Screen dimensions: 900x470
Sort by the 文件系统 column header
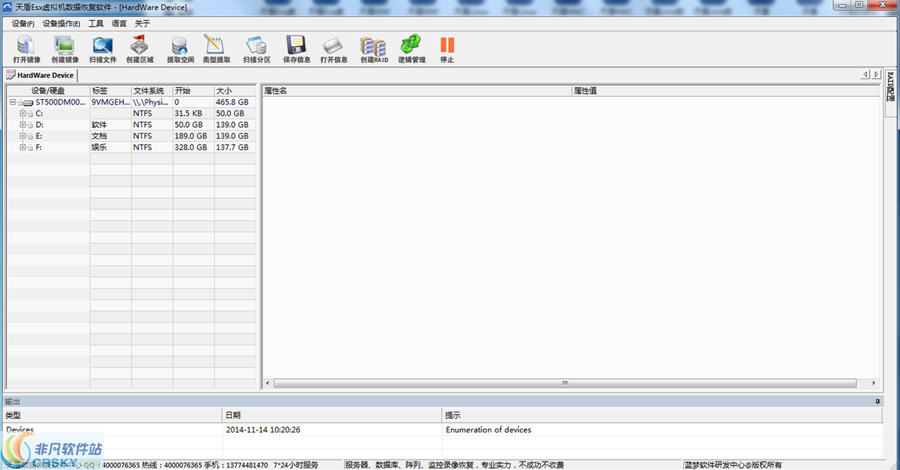click(151, 90)
